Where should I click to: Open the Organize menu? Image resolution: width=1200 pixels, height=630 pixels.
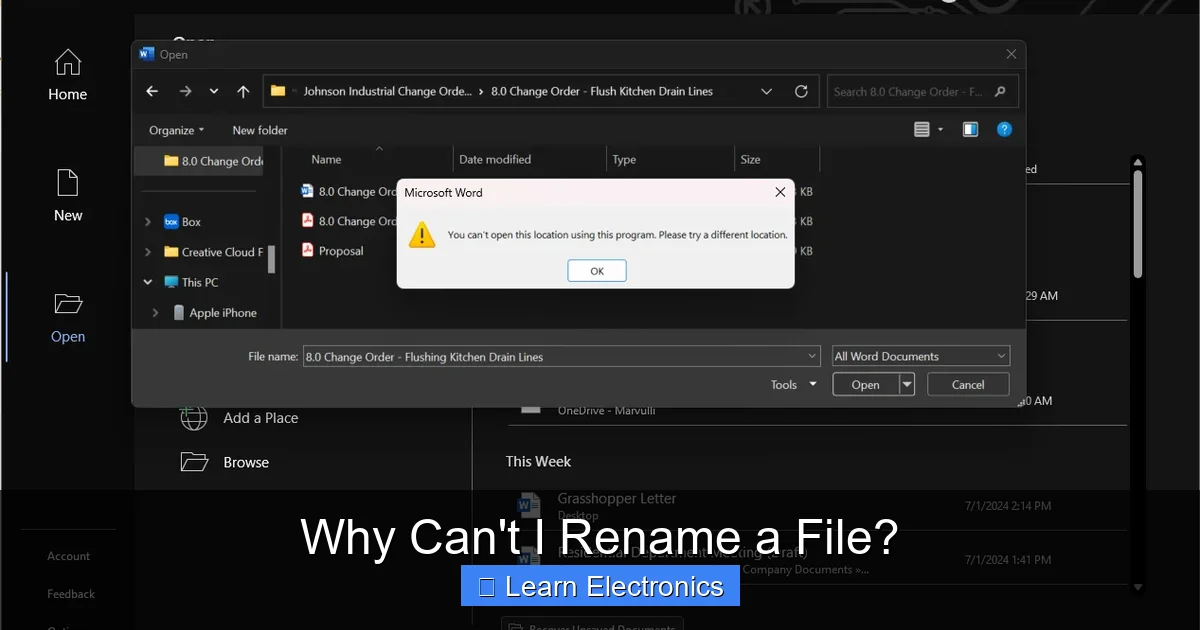point(175,129)
